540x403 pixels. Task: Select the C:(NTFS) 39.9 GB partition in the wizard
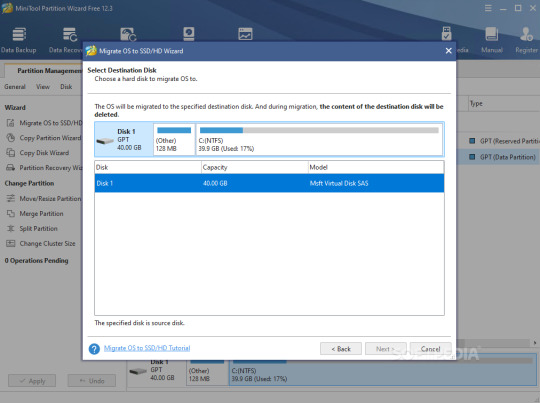click(x=319, y=139)
